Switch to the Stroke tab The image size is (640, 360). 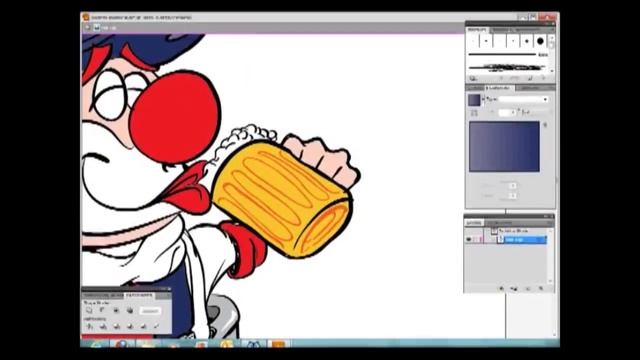tap(476, 88)
